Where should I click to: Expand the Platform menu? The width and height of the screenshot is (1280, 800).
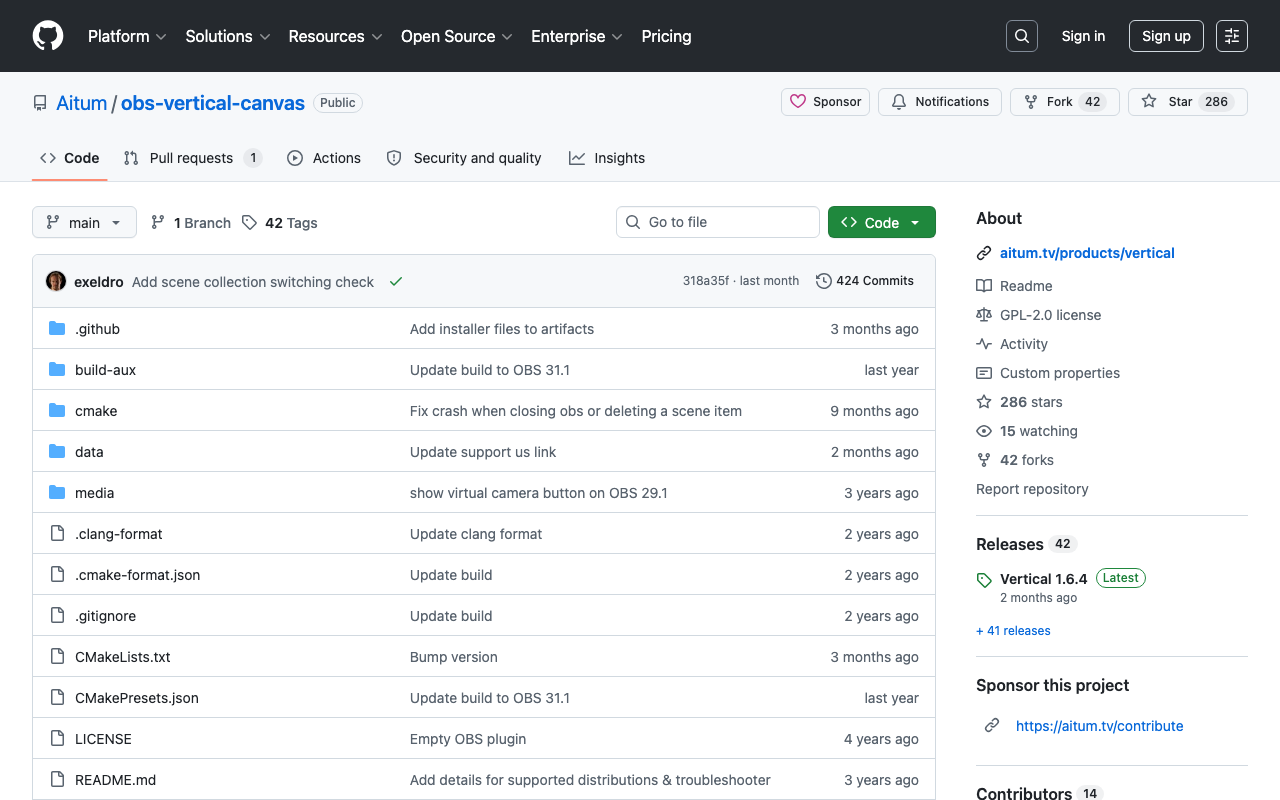click(x=127, y=36)
